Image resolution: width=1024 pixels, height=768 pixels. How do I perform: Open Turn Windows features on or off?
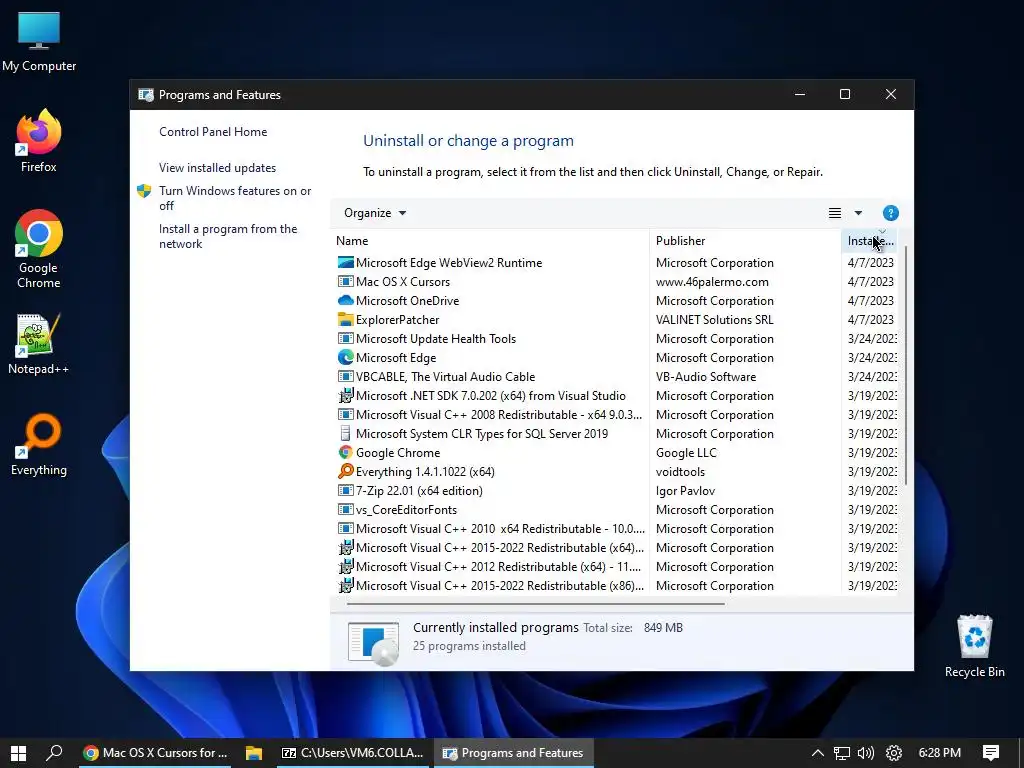(235, 198)
